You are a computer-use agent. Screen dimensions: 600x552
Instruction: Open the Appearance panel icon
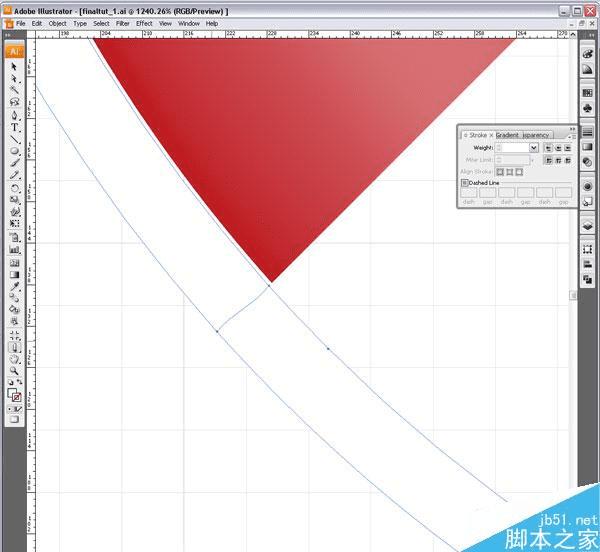click(587, 186)
